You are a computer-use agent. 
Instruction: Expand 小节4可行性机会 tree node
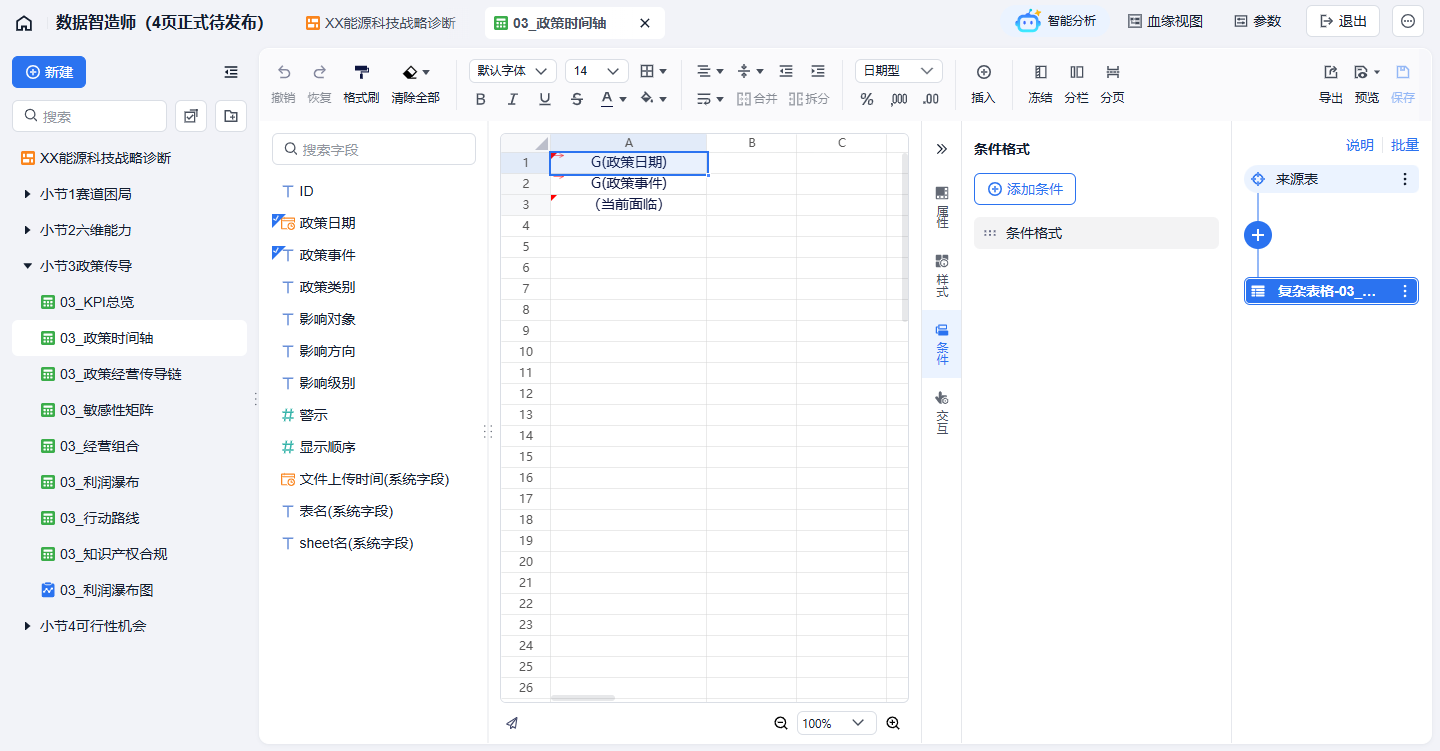pos(27,626)
